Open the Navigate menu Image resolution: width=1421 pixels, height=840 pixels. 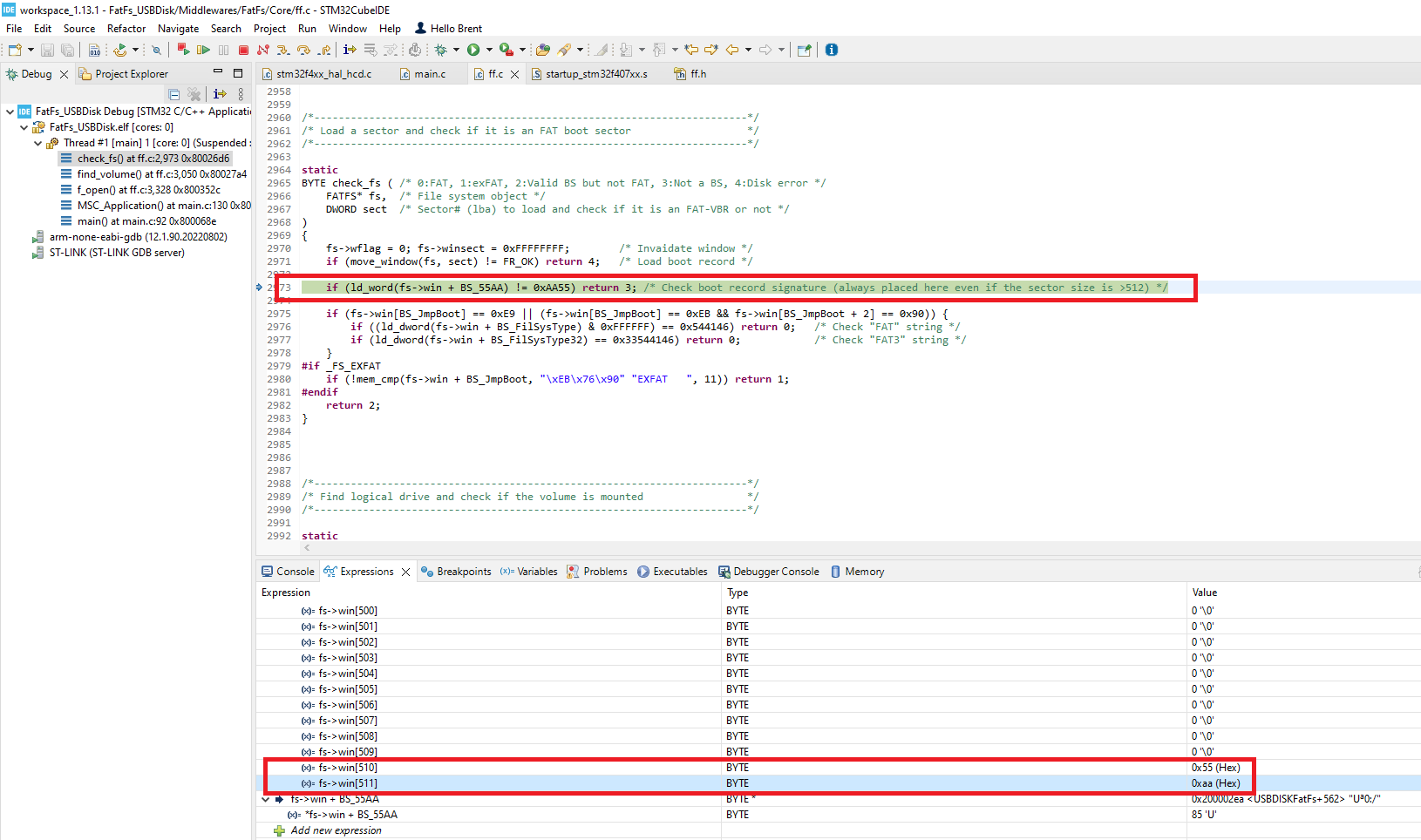(x=178, y=28)
